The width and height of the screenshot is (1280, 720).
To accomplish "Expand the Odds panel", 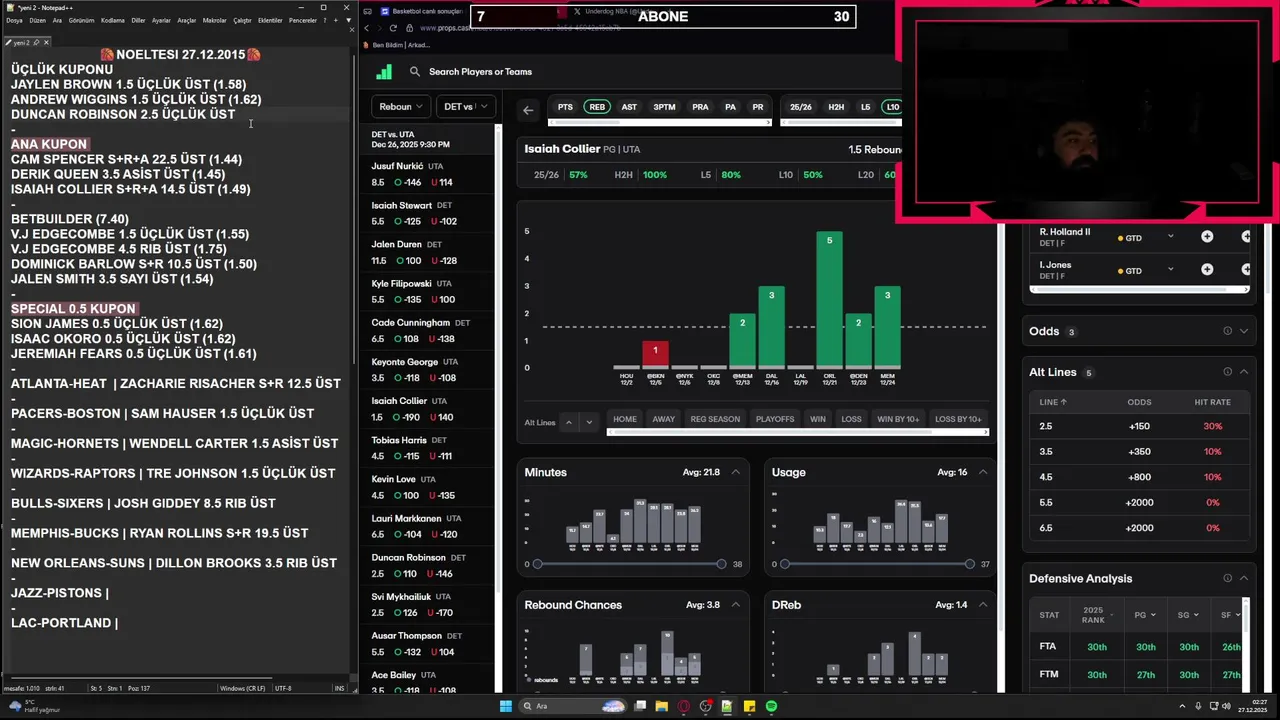I will [x=1244, y=331].
